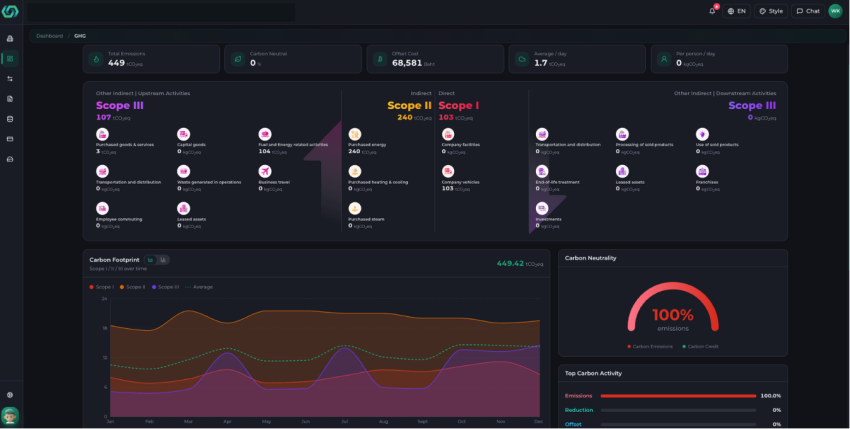Select Purchased heating & cooling icon
The image size is (850, 429).
[x=355, y=171]
